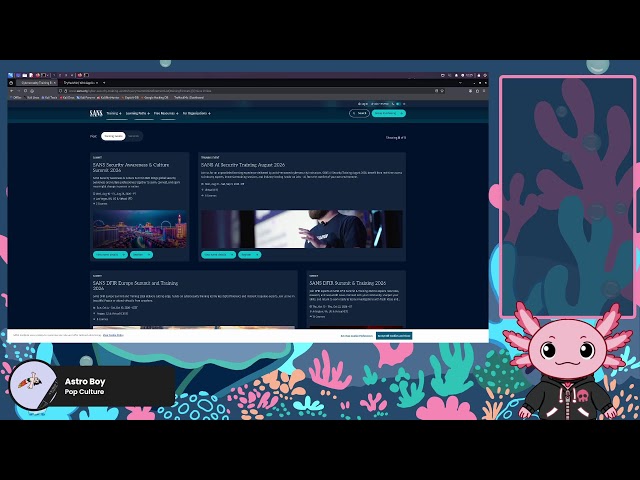640x480 pixels.
Task: Open the Kali applications menu icon
Action: tap(11, 75)
